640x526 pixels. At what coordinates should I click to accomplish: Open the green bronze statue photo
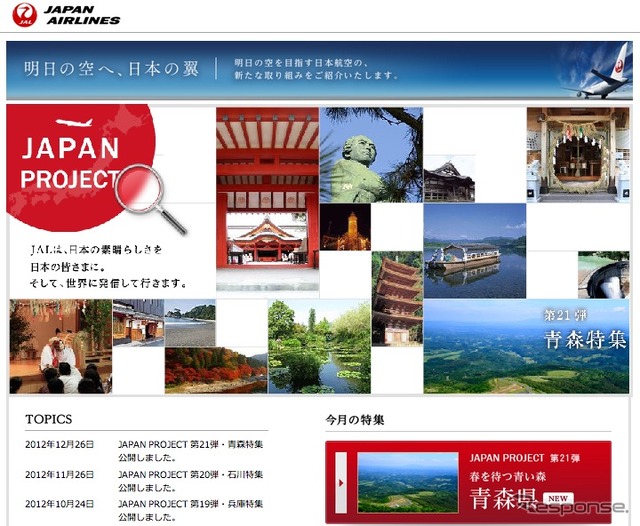click(x=371, y=155)
